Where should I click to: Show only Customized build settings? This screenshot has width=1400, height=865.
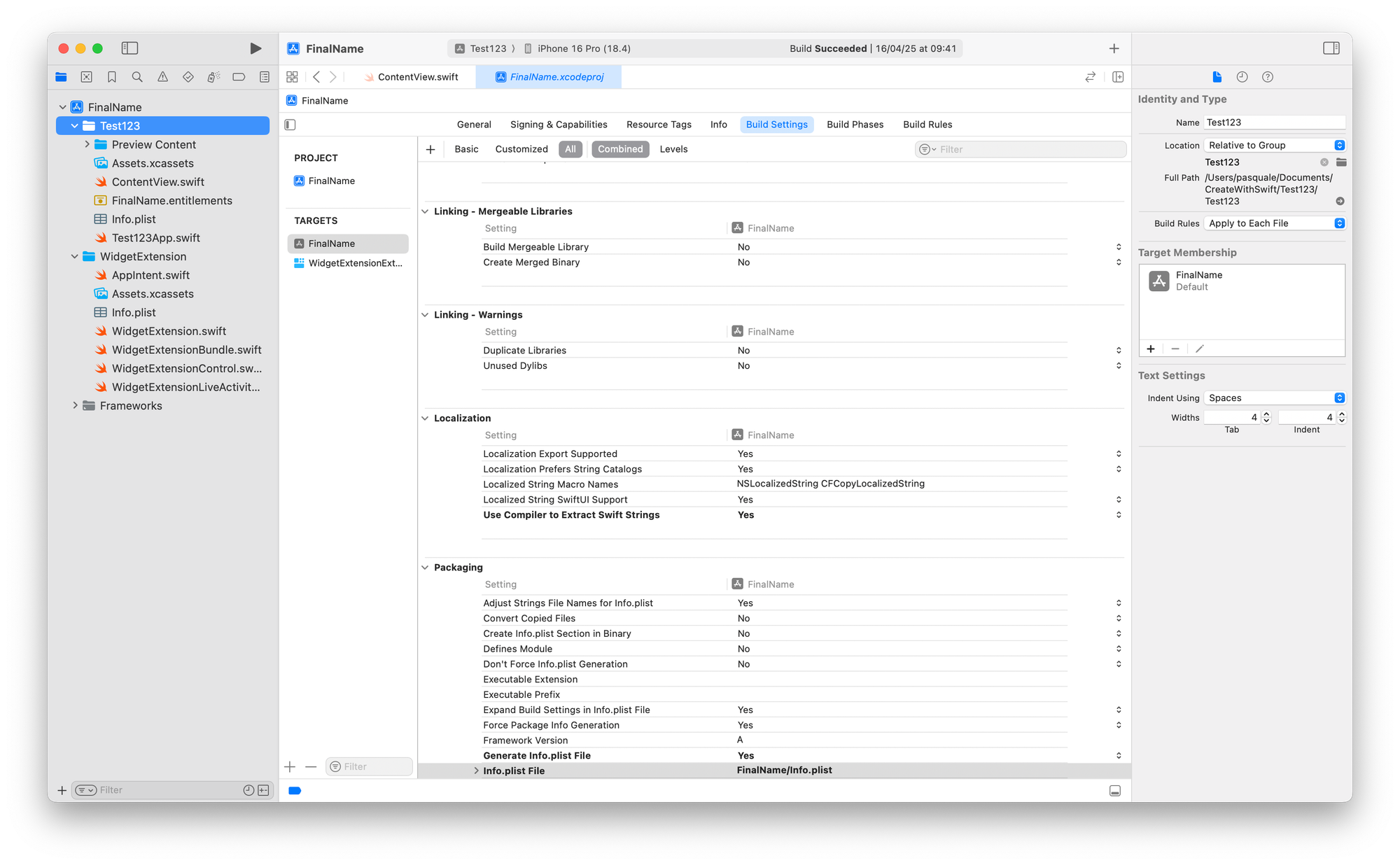(521, 149)
